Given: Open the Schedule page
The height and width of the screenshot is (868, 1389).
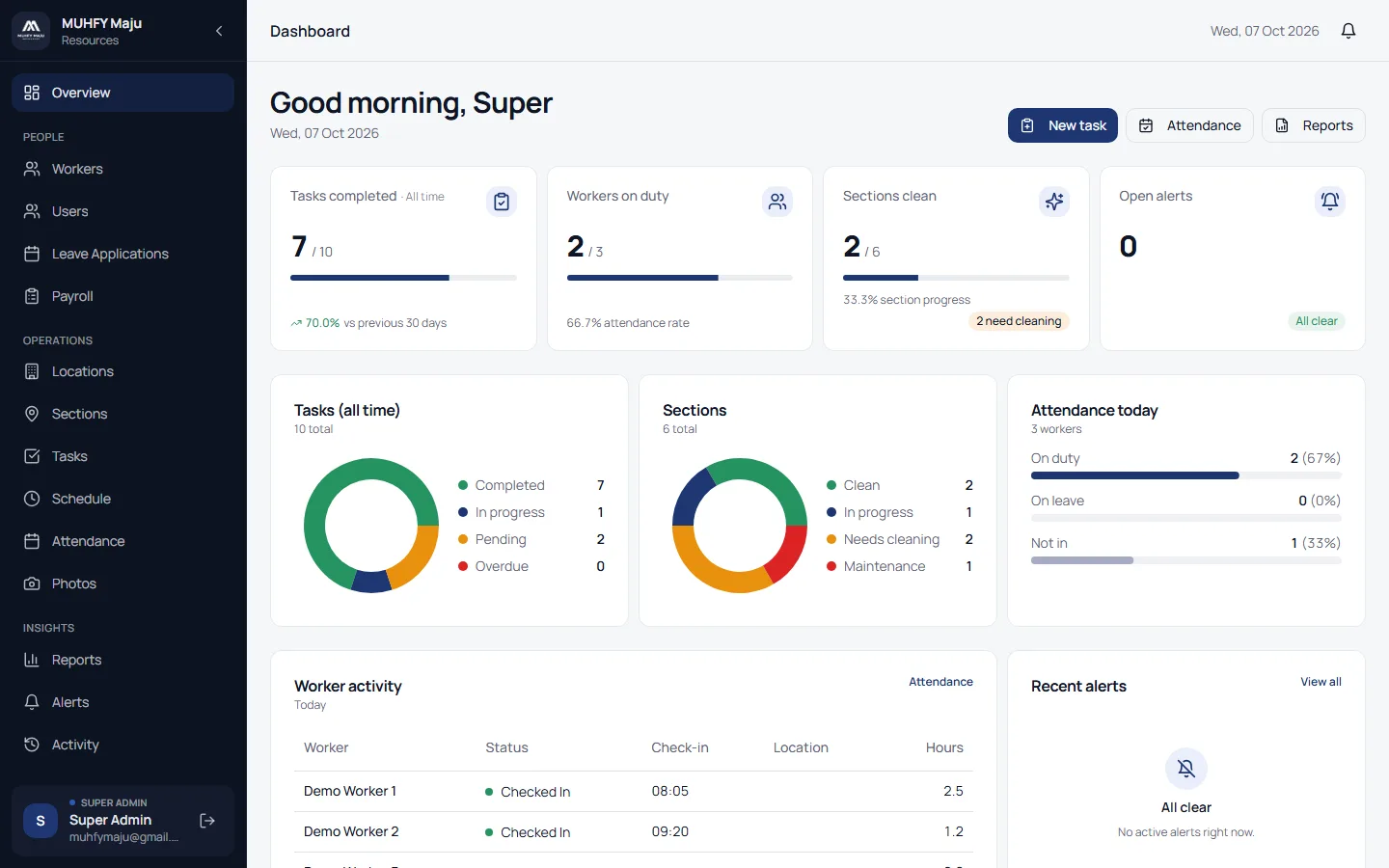Looking at the screenshot, I should coord(123,499).
